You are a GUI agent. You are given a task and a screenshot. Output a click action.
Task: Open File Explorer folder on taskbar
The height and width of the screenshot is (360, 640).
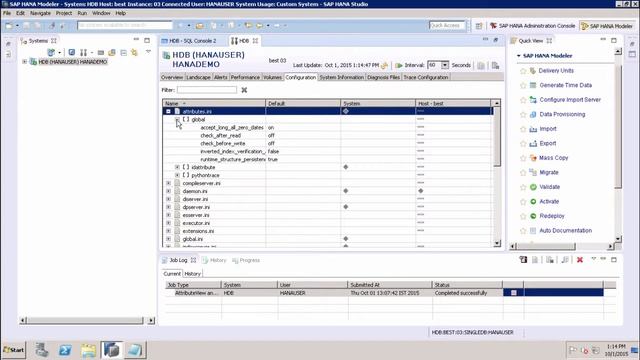88,350
